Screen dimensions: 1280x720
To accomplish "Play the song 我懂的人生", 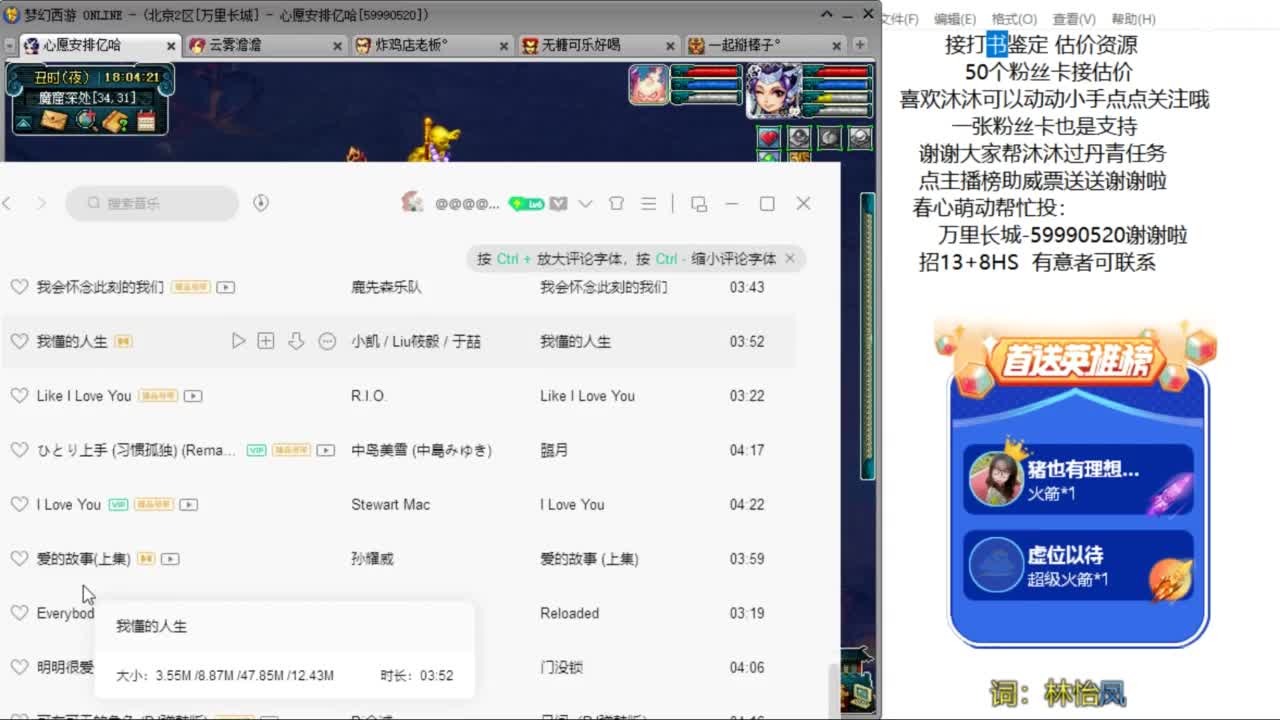I will coord(238,341).
